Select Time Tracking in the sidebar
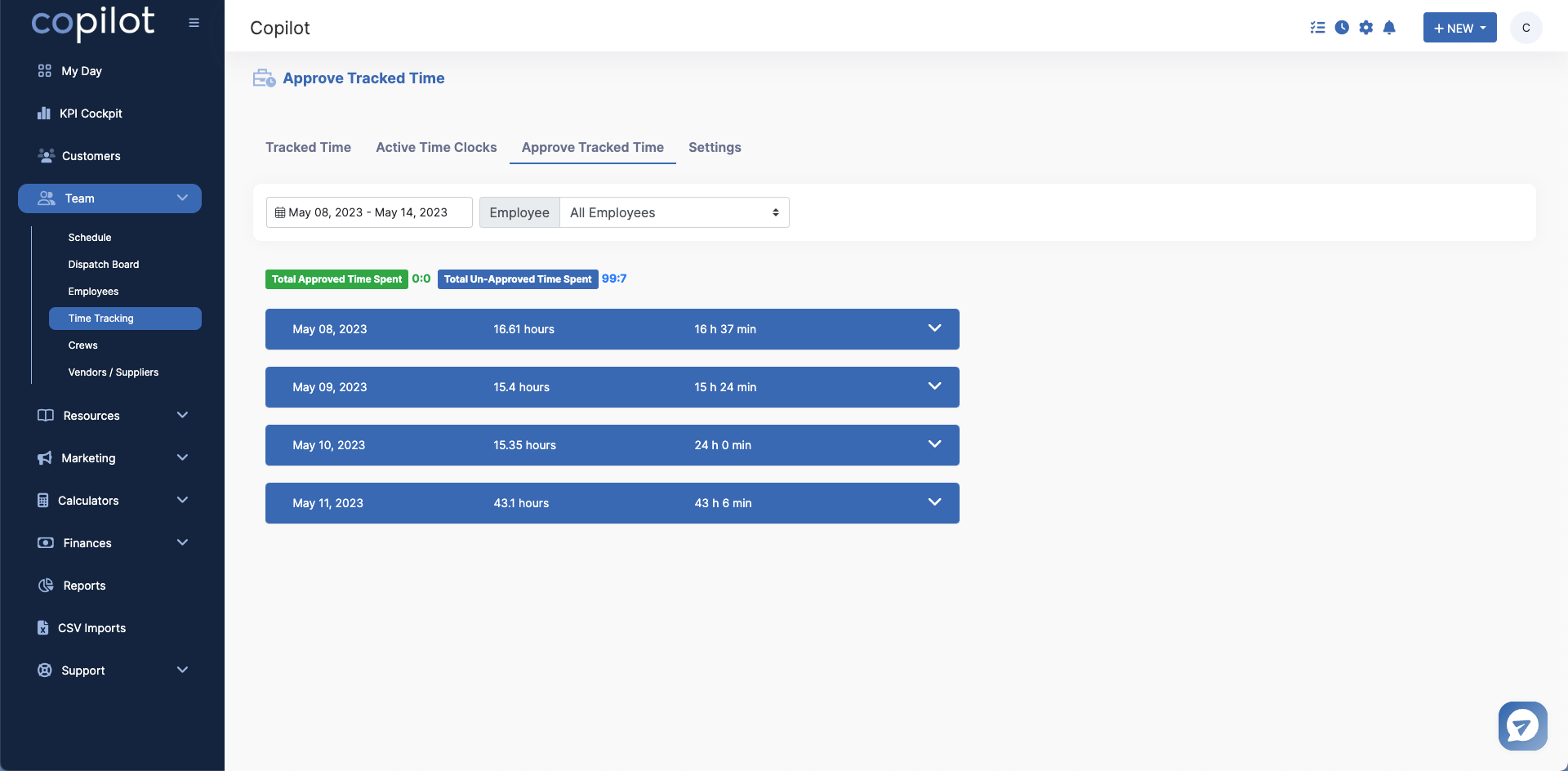The width and height of the screenshot is (1568, 771). pyautogui.click(x=125, y=319)
